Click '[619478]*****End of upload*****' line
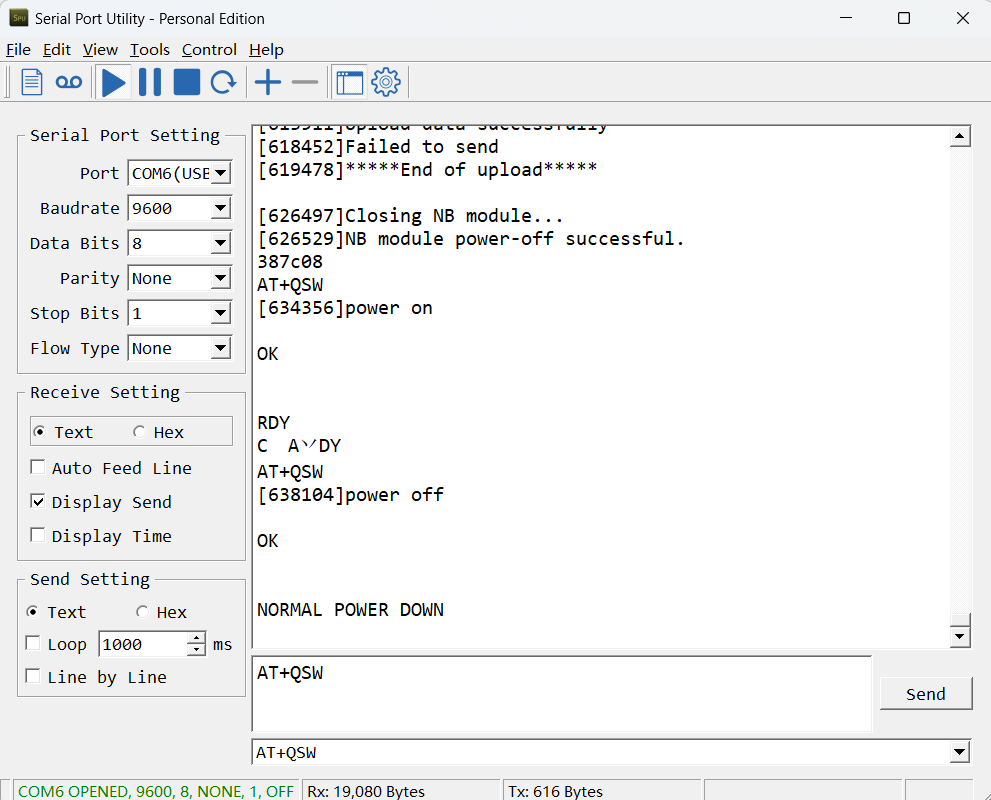The image size is (991, 800). tap(427, 170)
